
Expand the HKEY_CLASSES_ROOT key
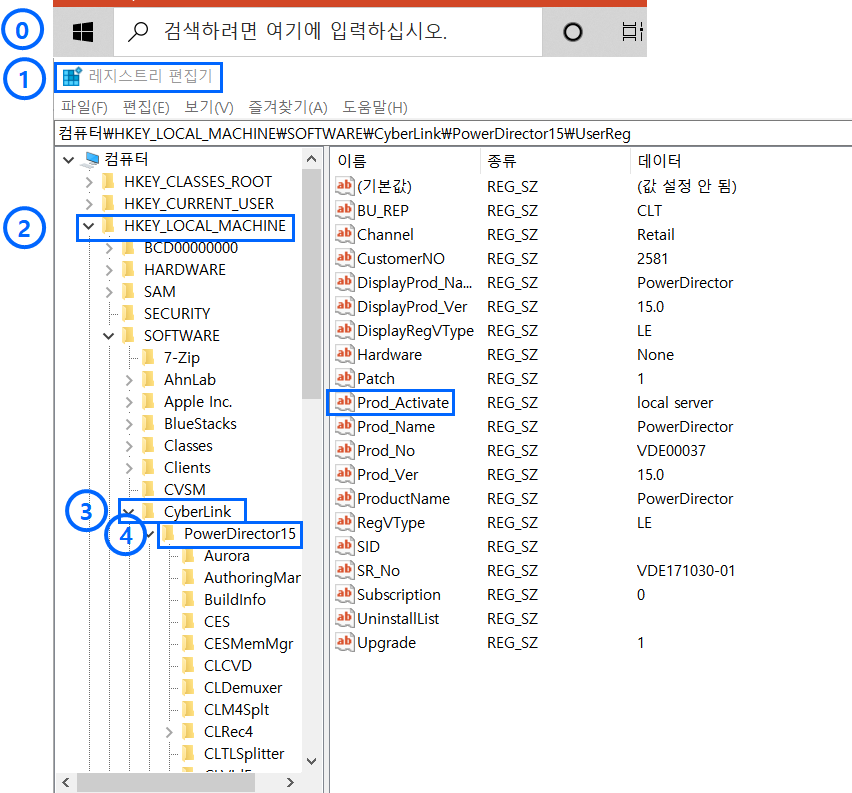pyautogui.click(x=89, y=182)
